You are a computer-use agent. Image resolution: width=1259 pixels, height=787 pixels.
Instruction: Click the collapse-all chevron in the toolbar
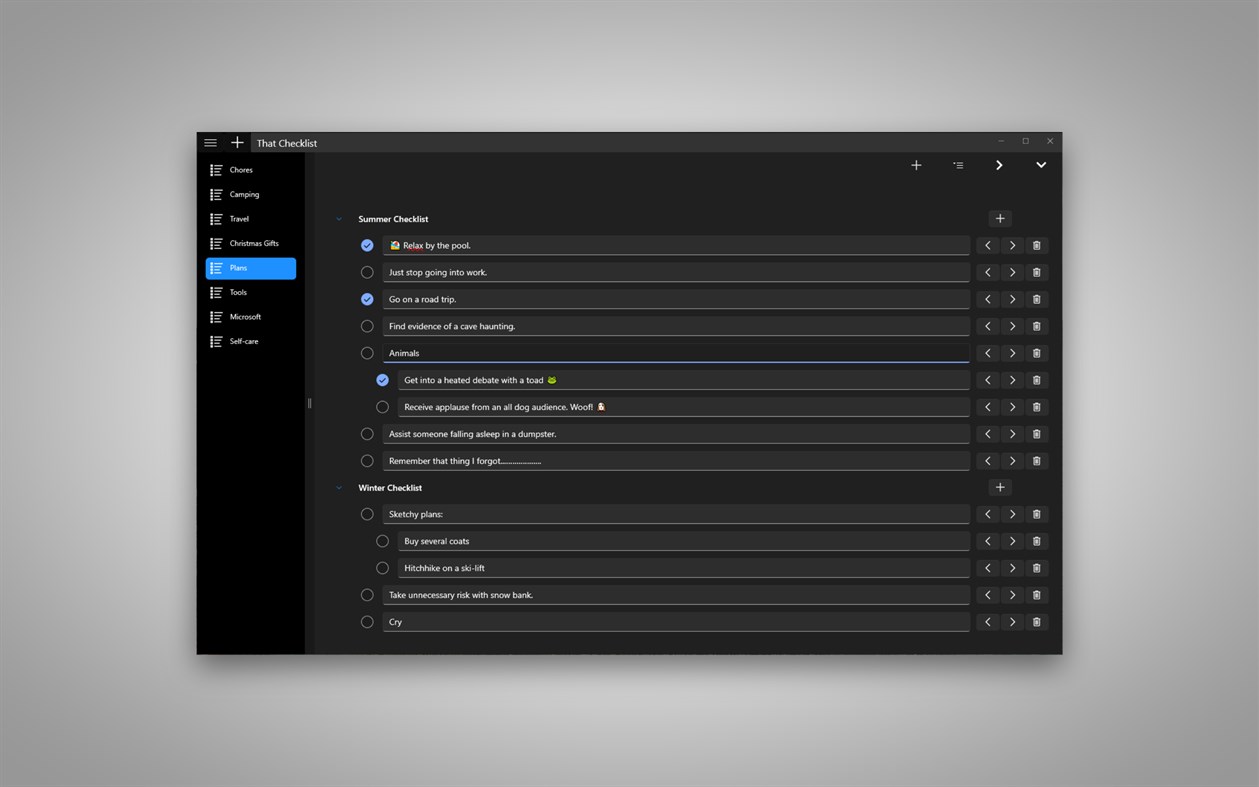coord(1041,165)
